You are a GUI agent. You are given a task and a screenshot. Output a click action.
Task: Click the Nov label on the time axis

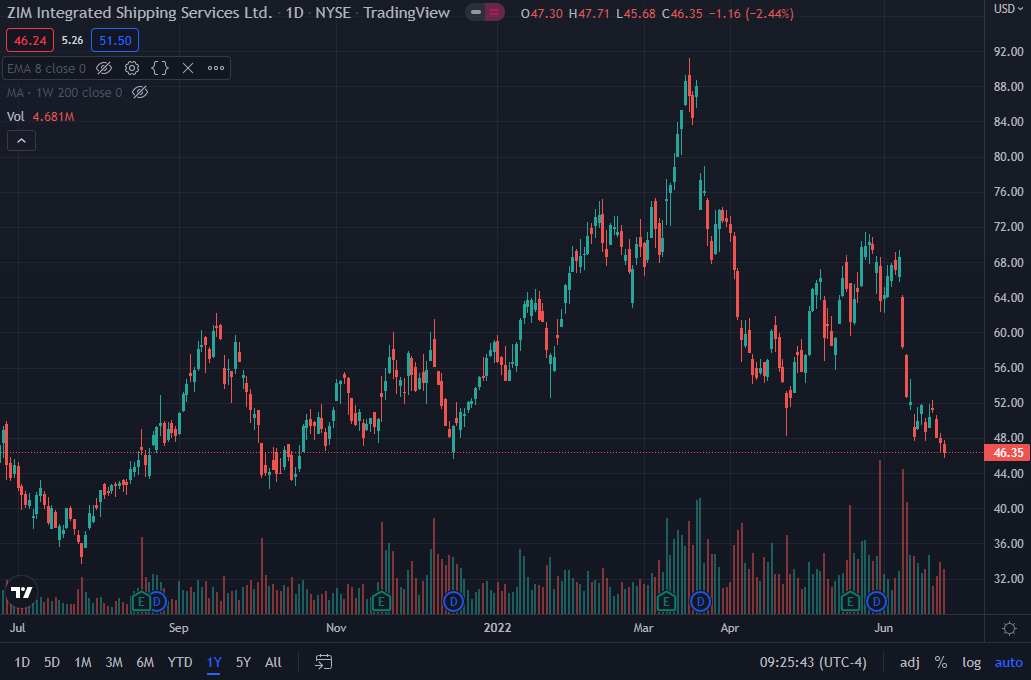pos(336,628)
